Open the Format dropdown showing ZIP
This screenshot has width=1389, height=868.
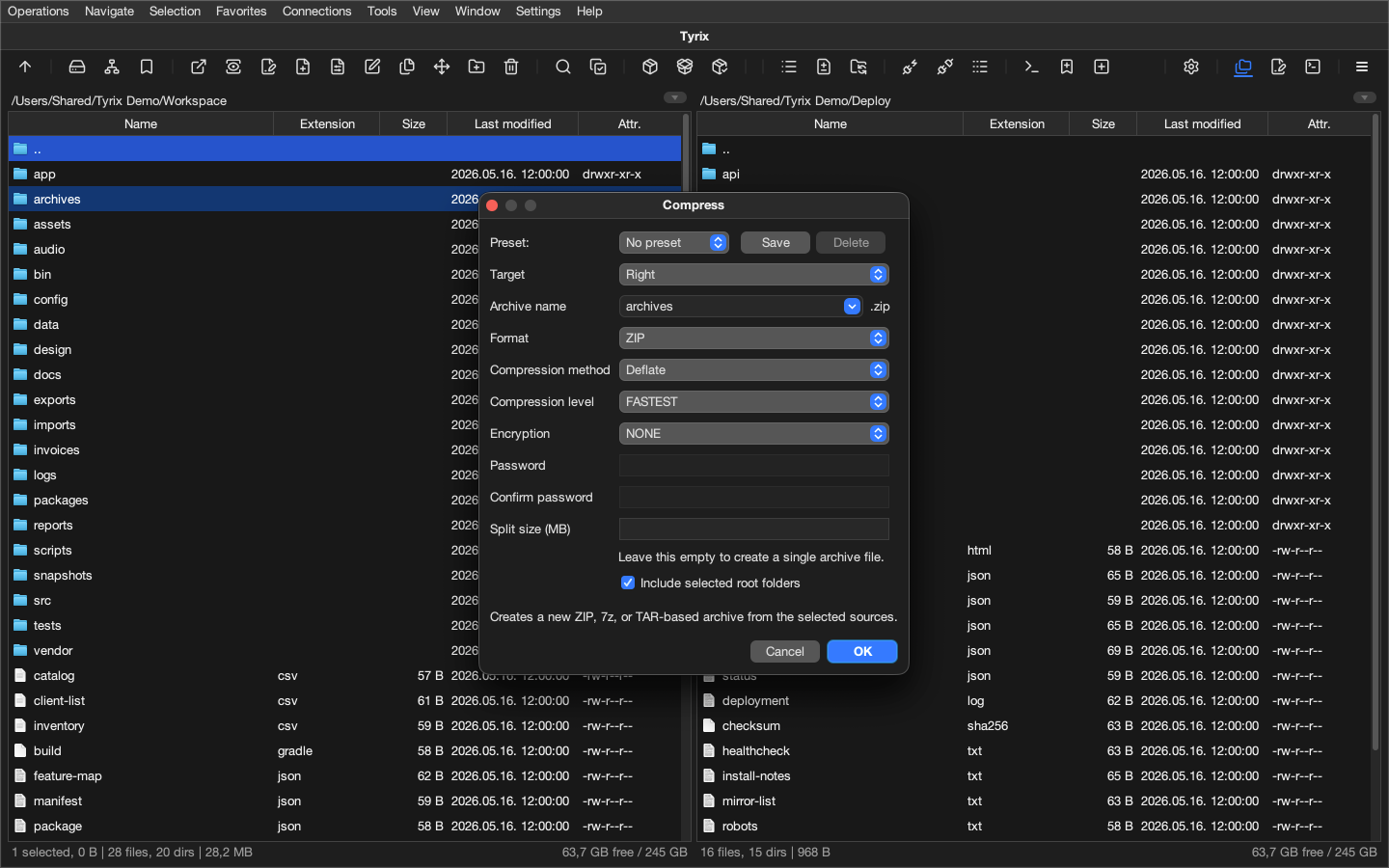[x=753, y=339]
